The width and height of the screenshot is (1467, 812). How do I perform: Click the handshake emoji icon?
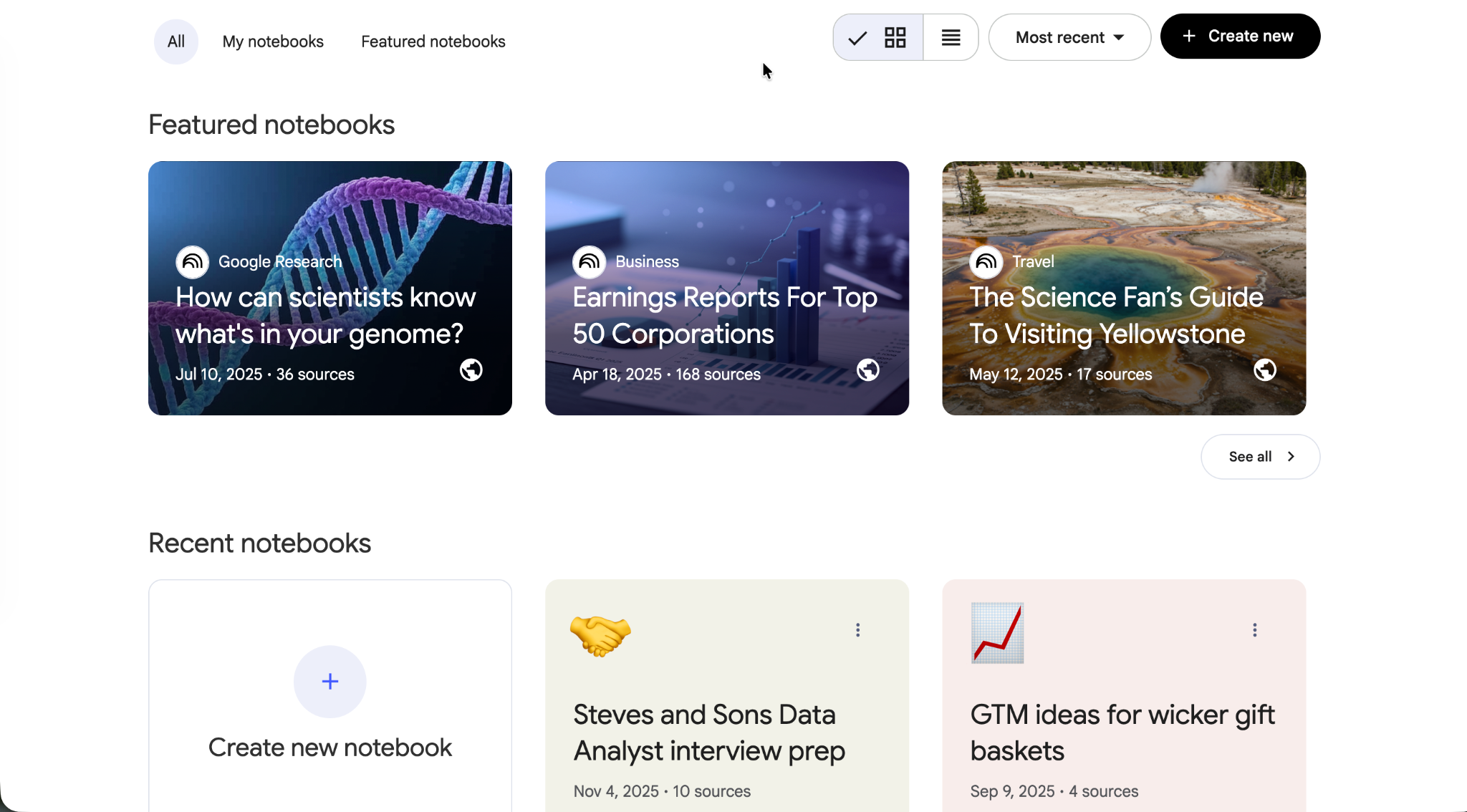pos(600,634)
